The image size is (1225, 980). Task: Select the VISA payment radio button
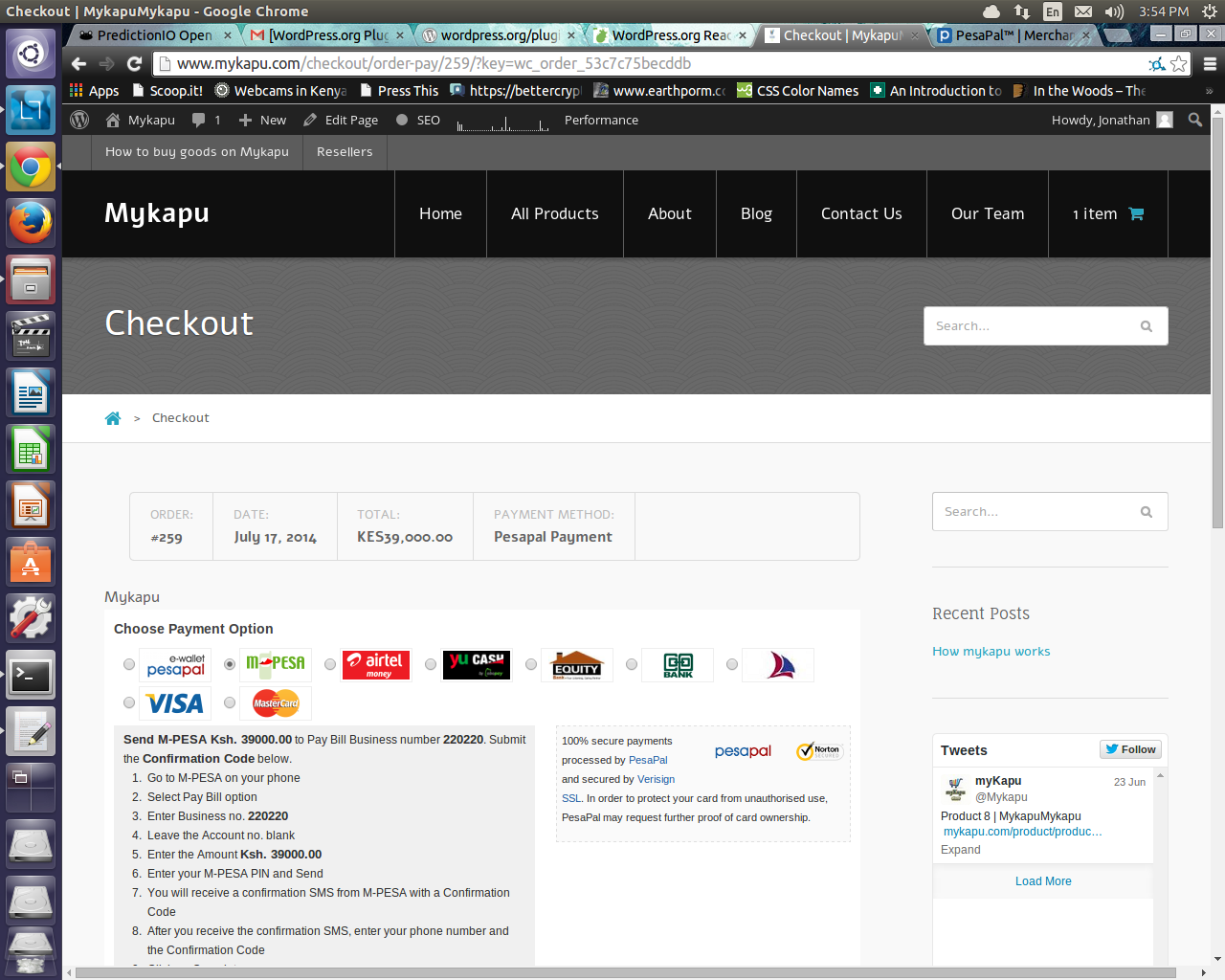click(129, 702)
